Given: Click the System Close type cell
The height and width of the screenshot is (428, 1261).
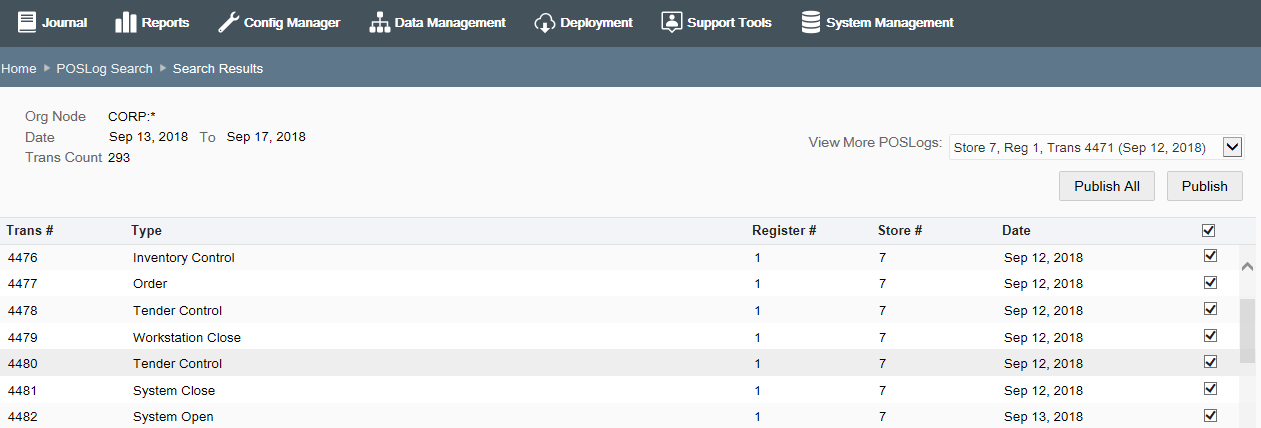Looking at the screenshot, I should (x=174, y=390).
